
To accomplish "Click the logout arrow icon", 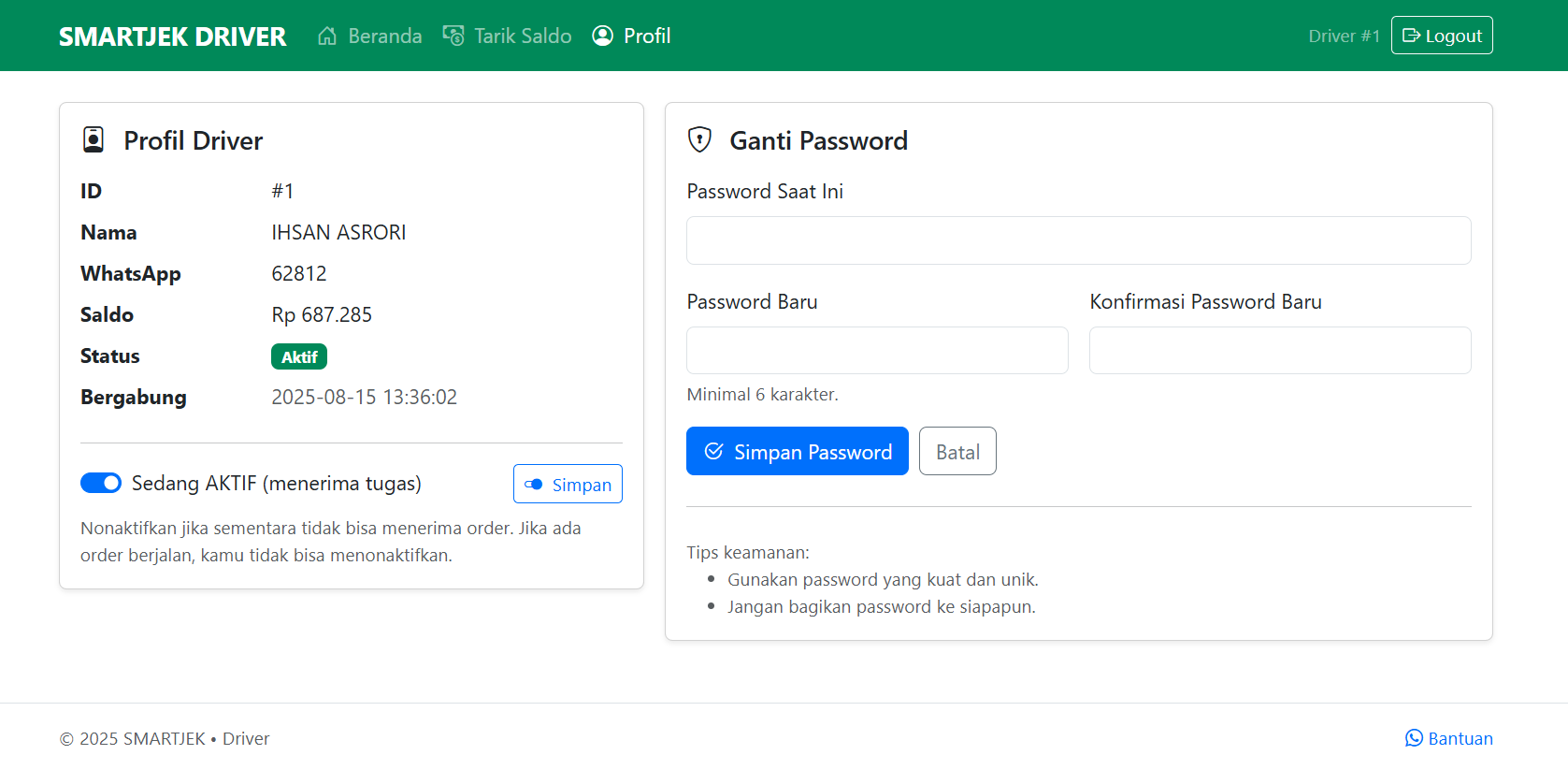I will point(1411,36).
